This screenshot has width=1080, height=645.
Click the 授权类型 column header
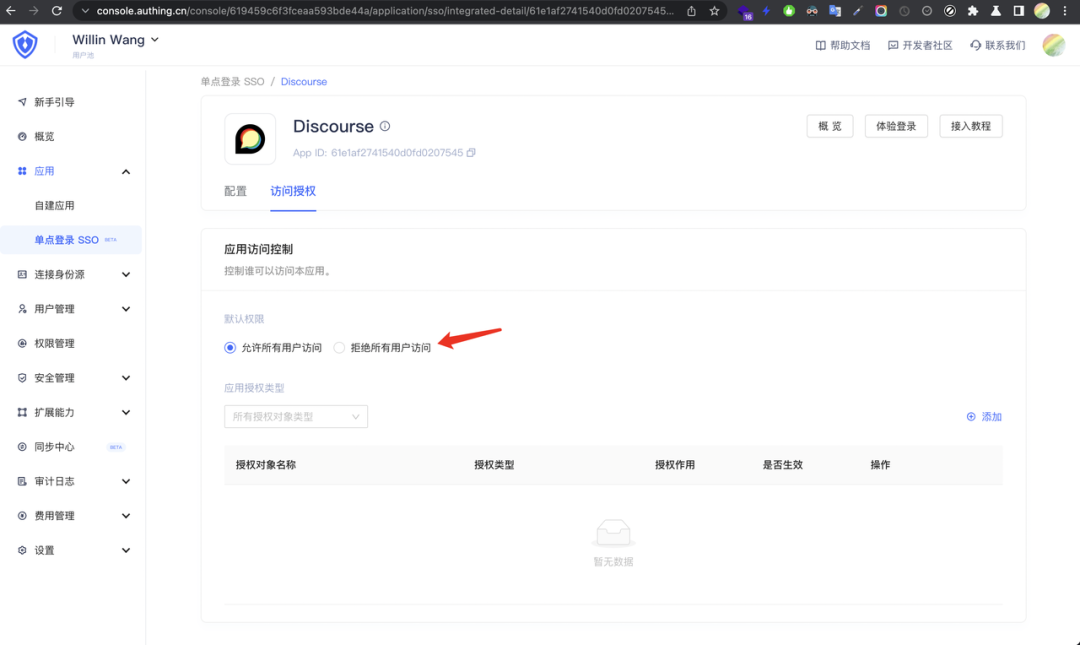coord(494,465)
